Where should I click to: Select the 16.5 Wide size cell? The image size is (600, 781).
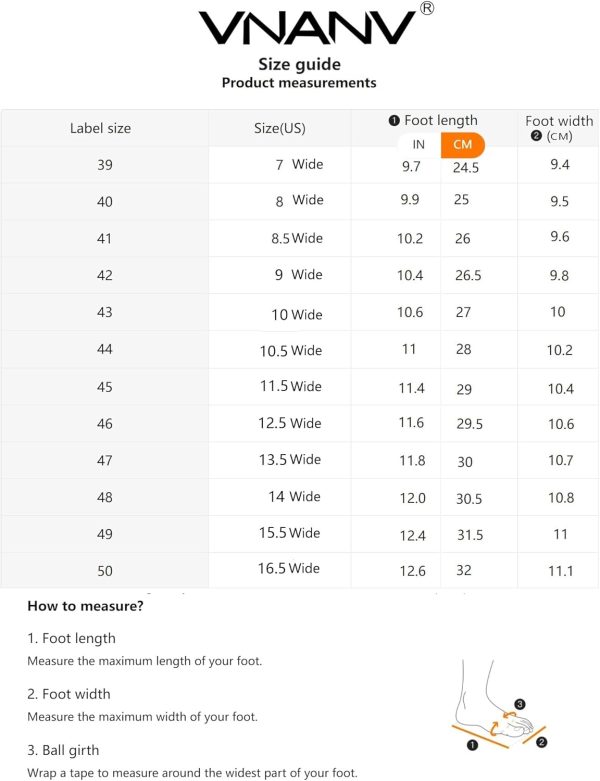coord(289,568)
